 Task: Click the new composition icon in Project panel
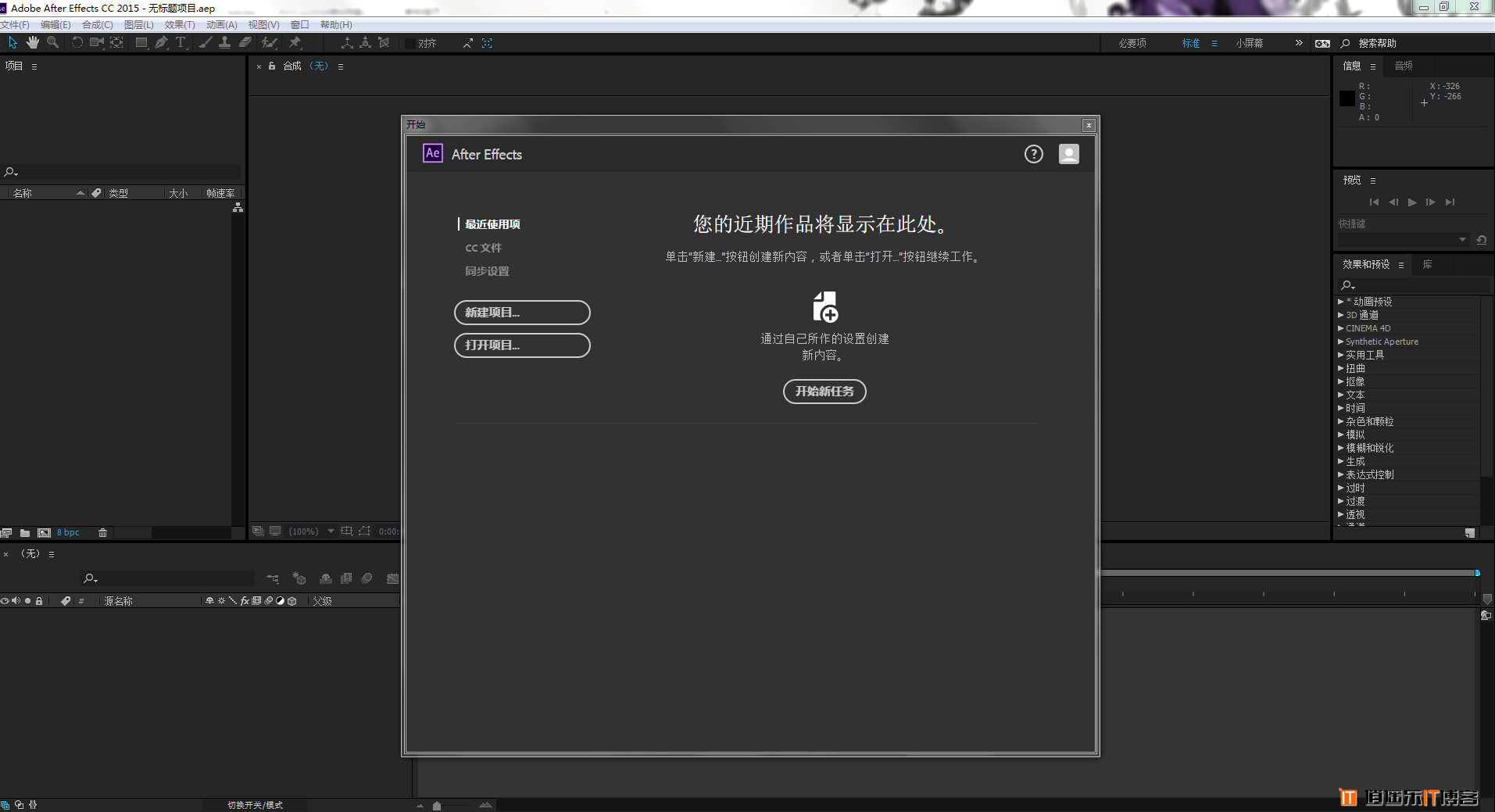44,533
